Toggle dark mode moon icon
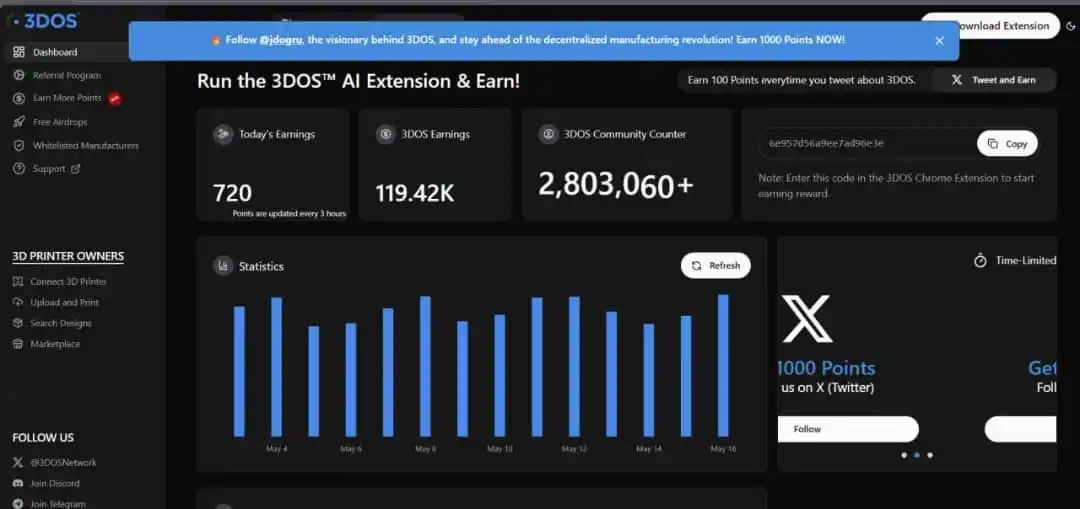1080x509 pixels. [x=1070, y=26]
